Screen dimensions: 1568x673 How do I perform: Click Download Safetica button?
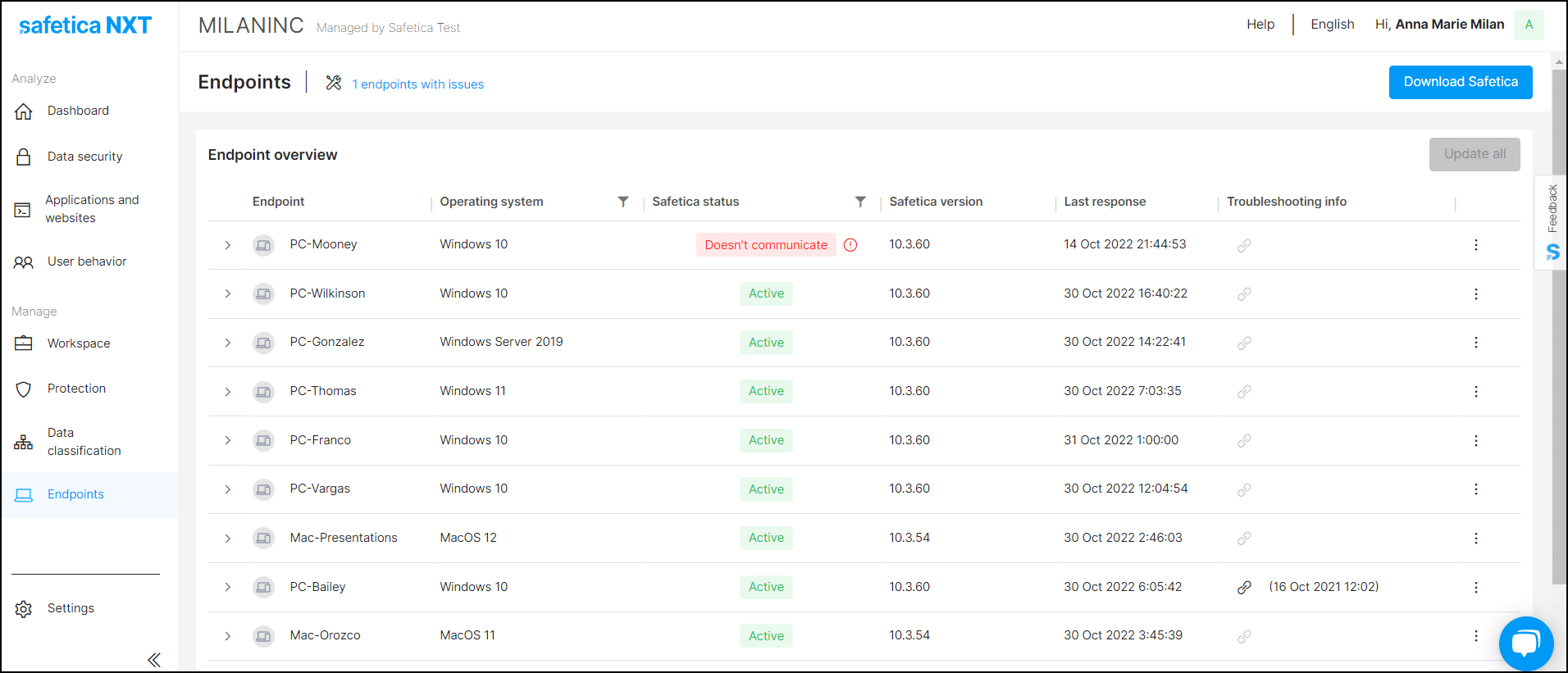[1461, 82]
